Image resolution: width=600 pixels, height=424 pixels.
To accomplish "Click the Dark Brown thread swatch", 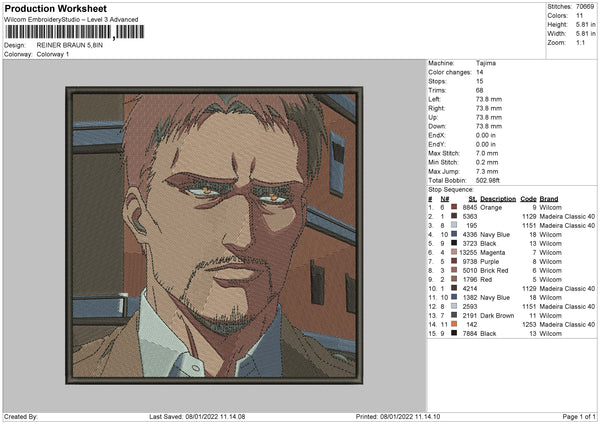I will click(454, 316).
